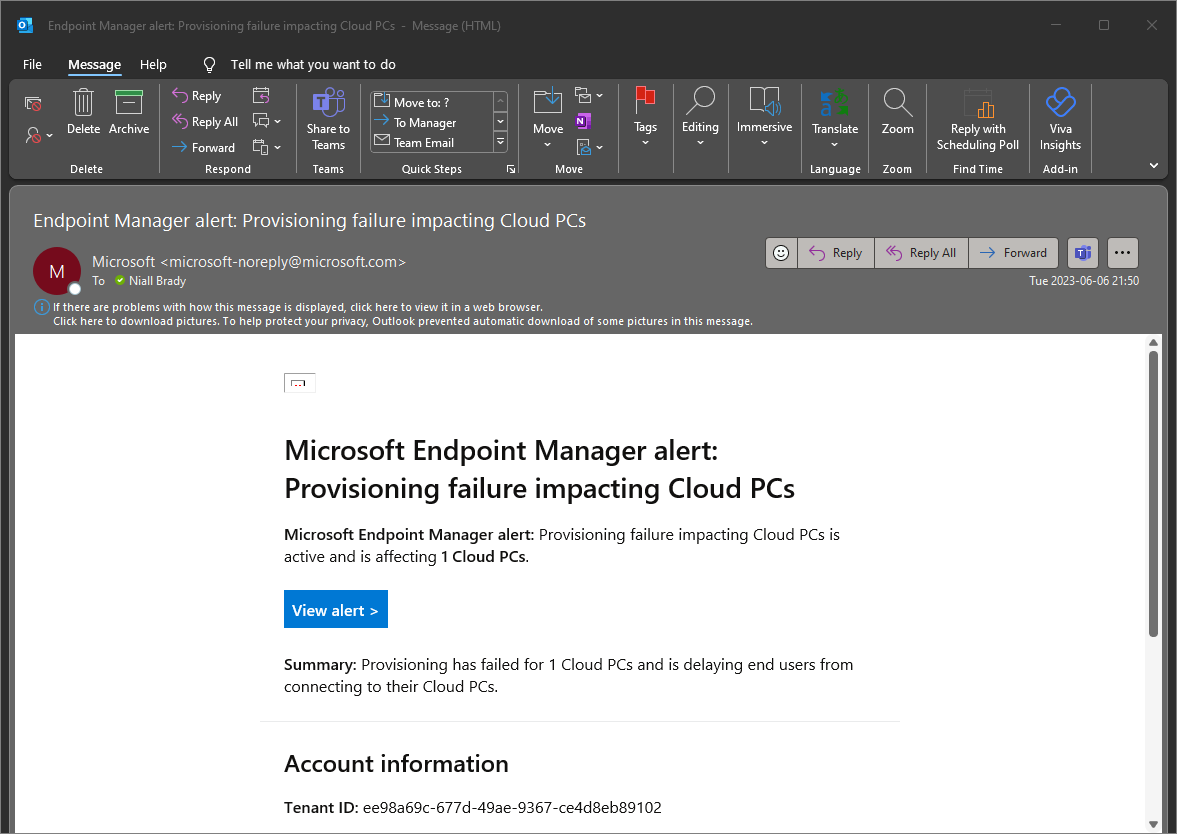Open the File menu tab
This screenshot has height=834, width=1177.
32,65
